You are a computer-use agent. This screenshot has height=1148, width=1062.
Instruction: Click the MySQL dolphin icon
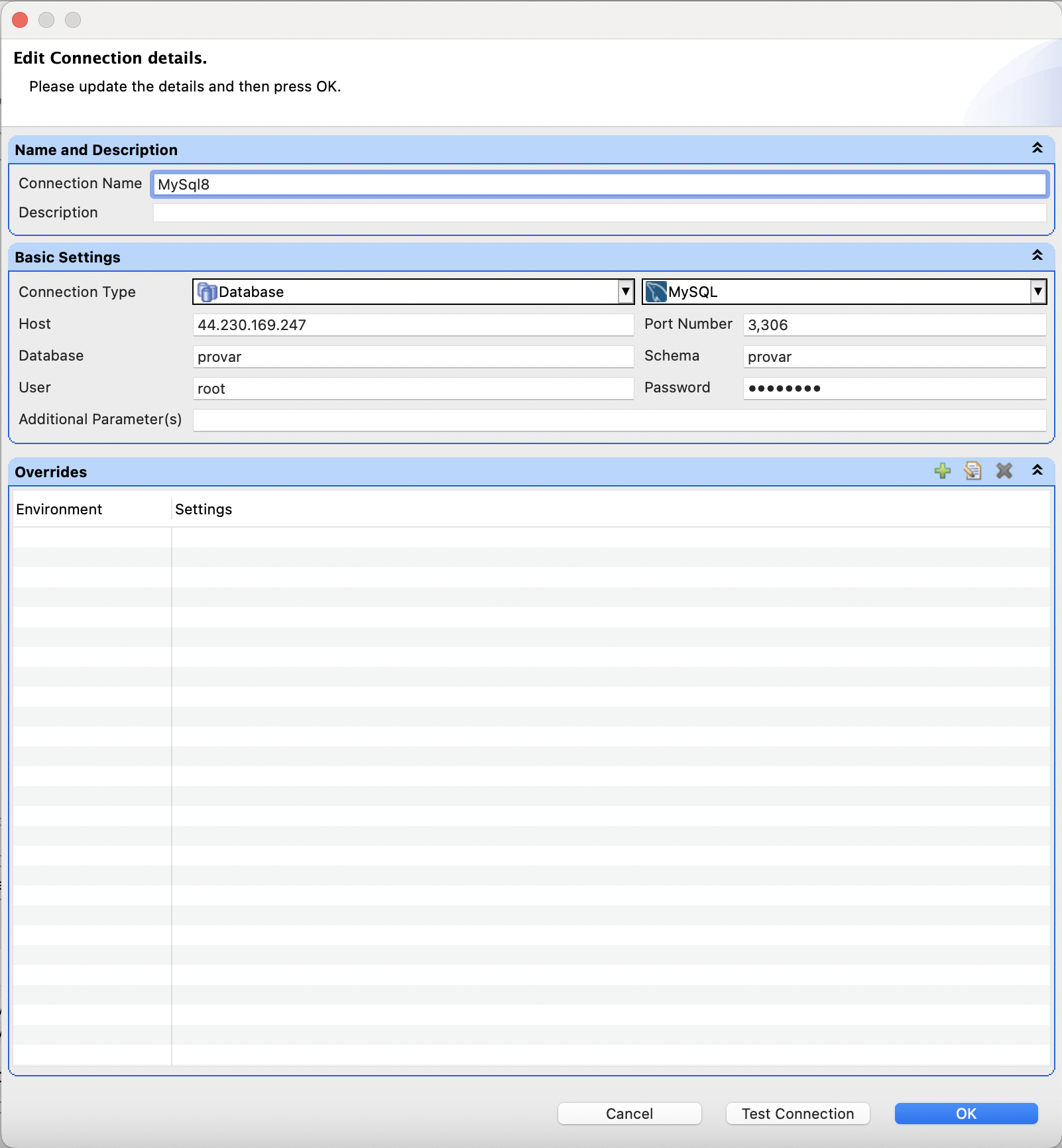[x=657, y=291]
